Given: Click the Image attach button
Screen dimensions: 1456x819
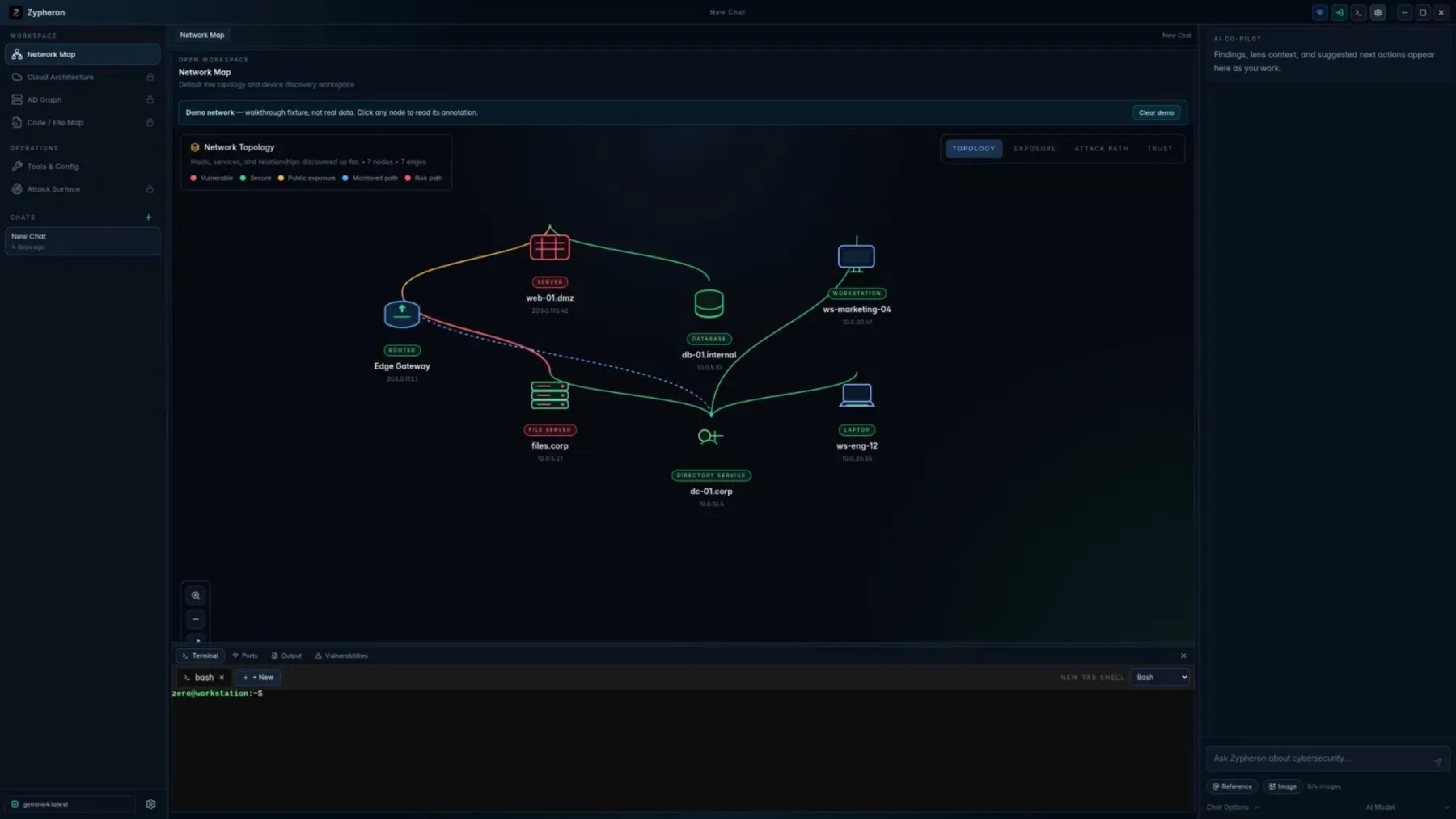Looking at the screenshot, I should click(x=1282, y=787).
